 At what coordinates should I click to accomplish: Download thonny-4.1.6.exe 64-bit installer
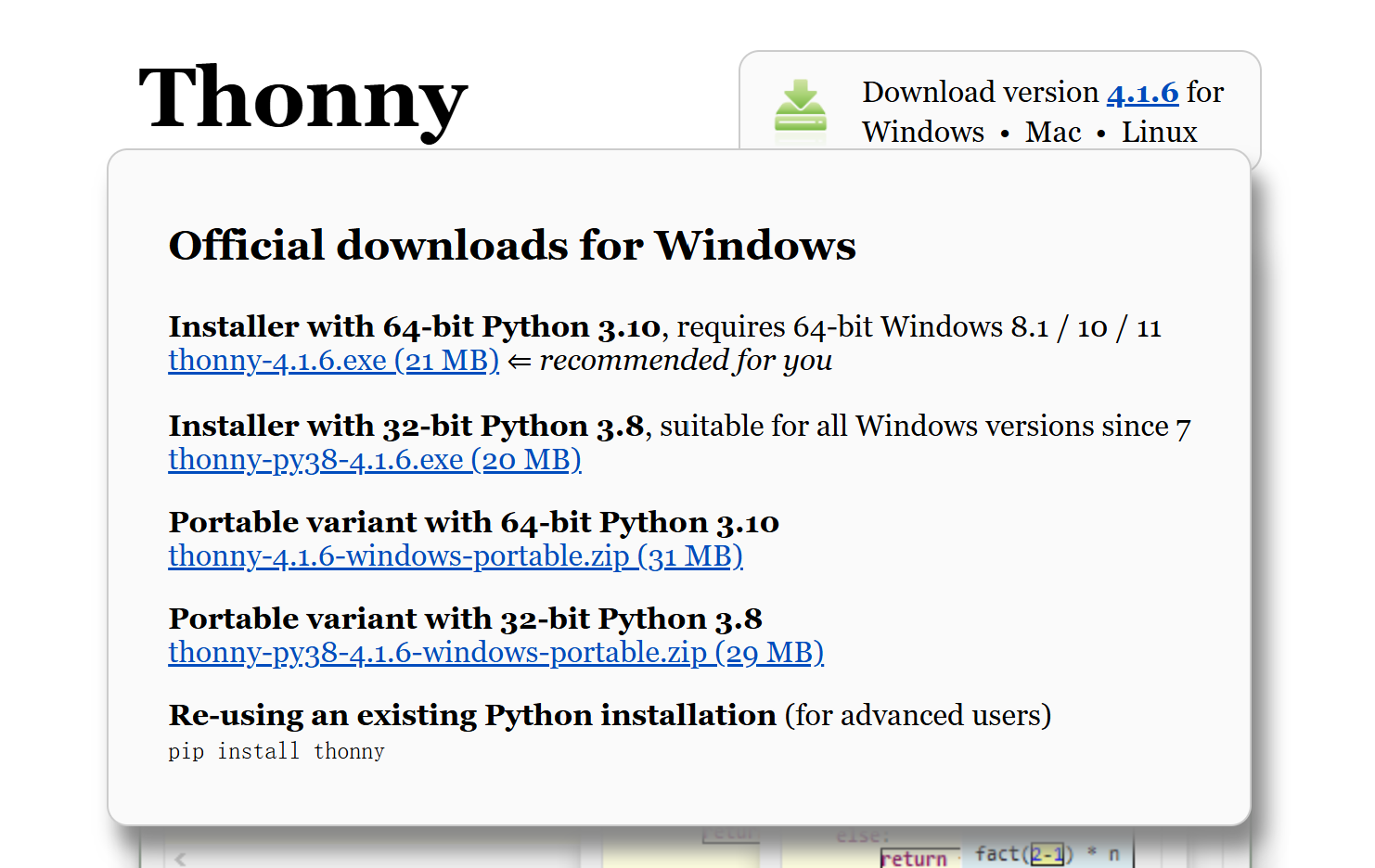coord(332,361)
